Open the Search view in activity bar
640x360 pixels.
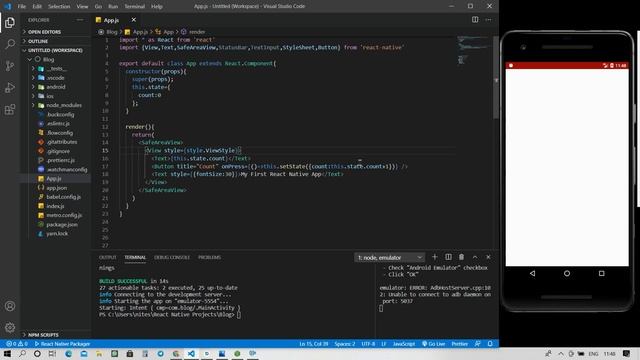pyautogui.click(x=10, y=44)
